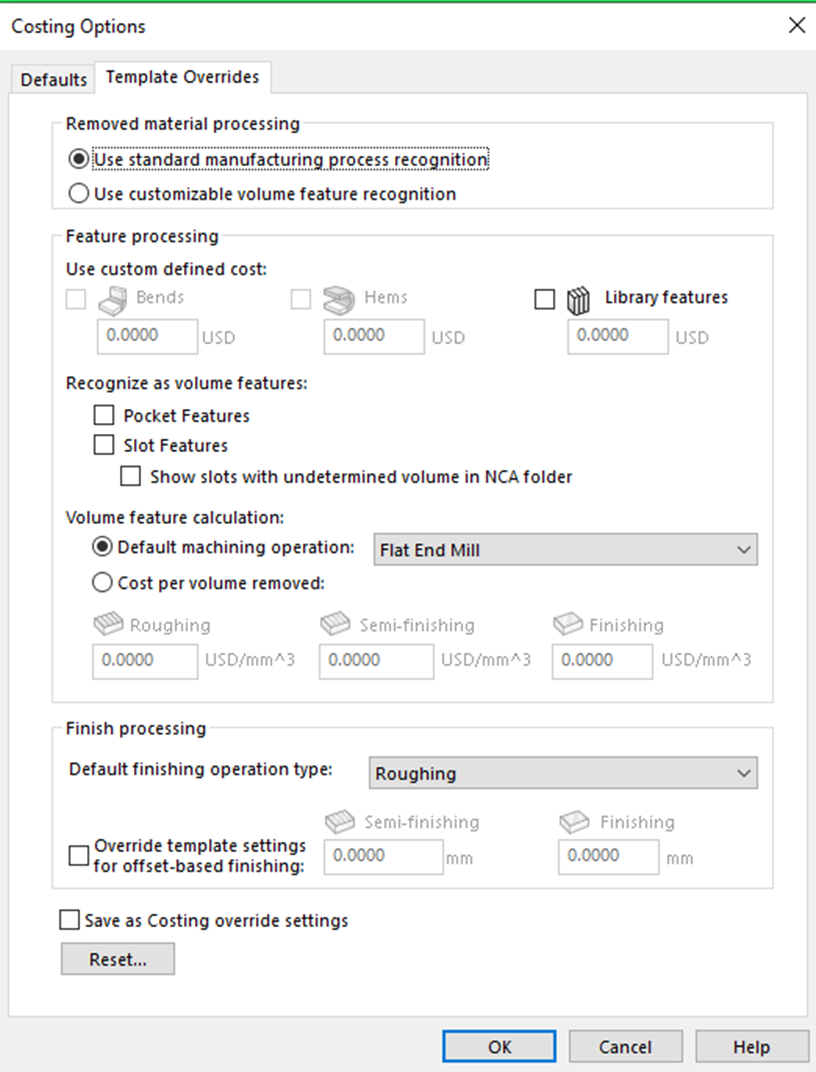This screenshot has height=1072, width=816.
Task: Click the Library features USD cost field
Action: [618, 336]
